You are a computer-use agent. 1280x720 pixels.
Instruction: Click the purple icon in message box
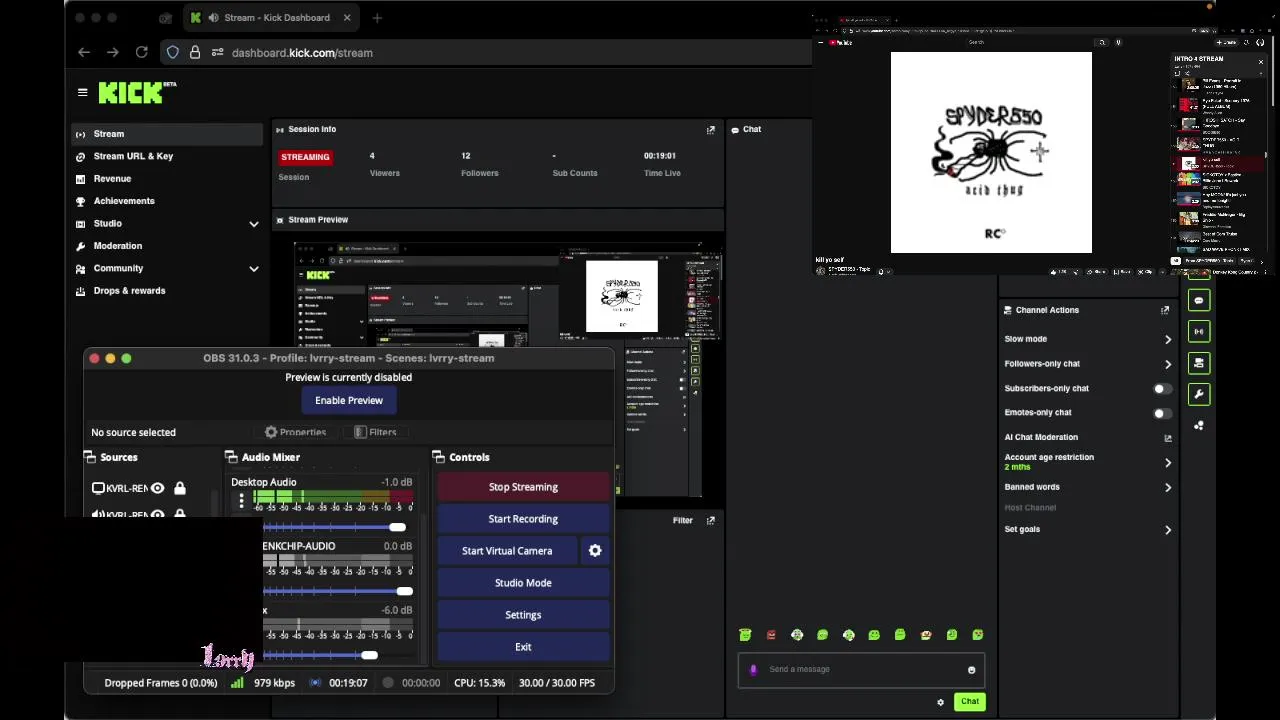754,670
